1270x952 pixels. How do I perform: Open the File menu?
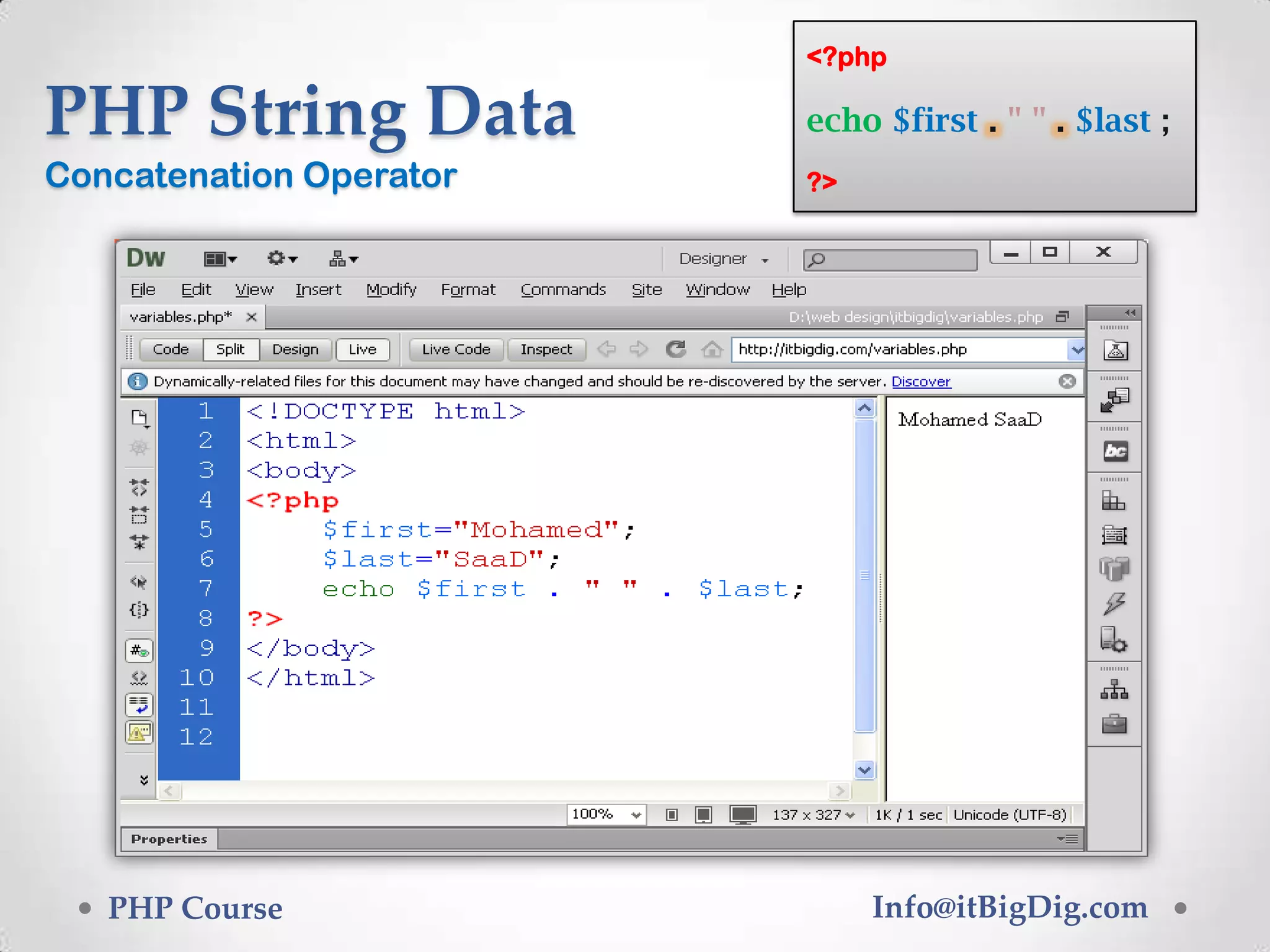click(143, 289)
